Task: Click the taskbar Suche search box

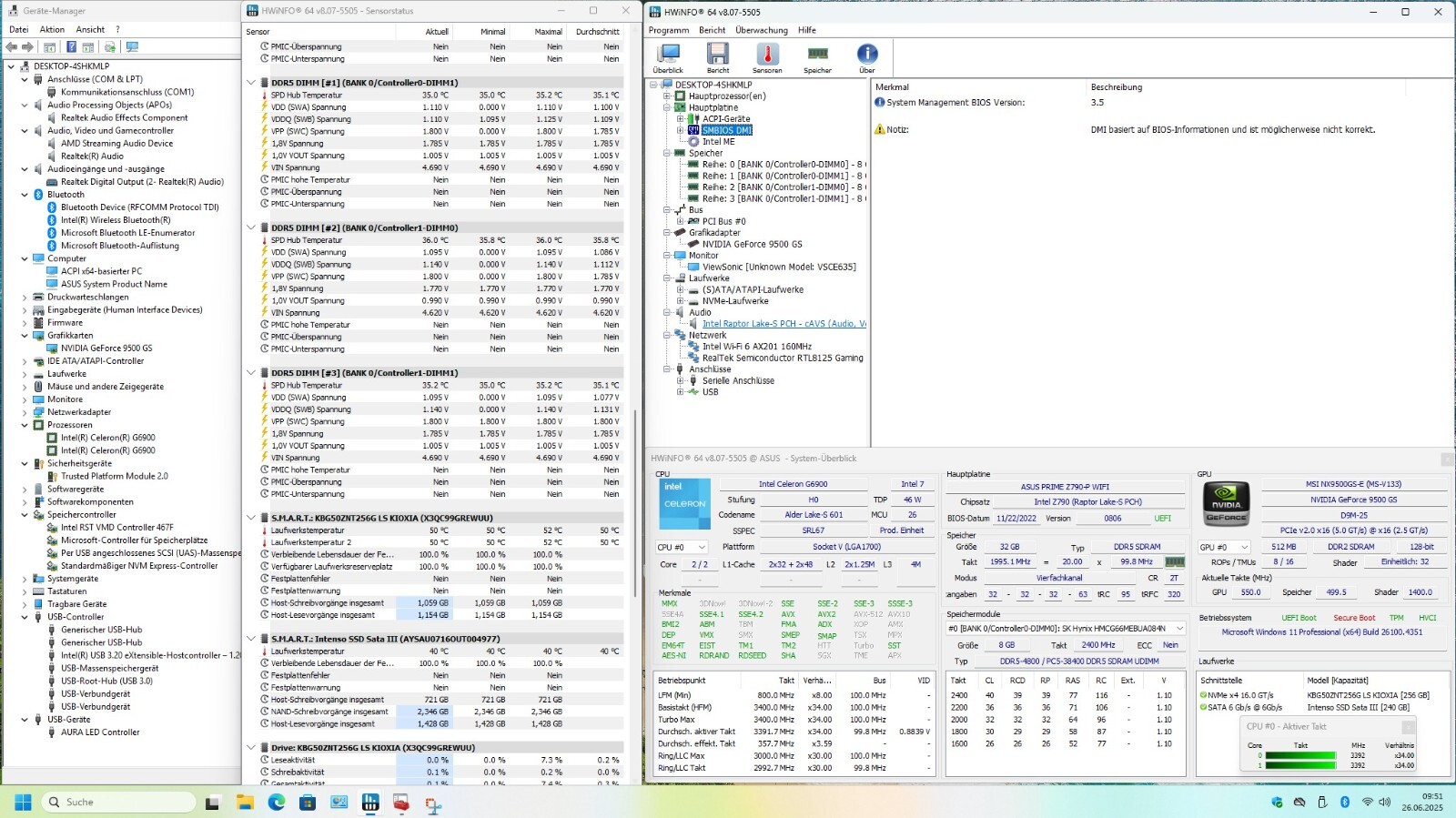Action: point(118,802)
